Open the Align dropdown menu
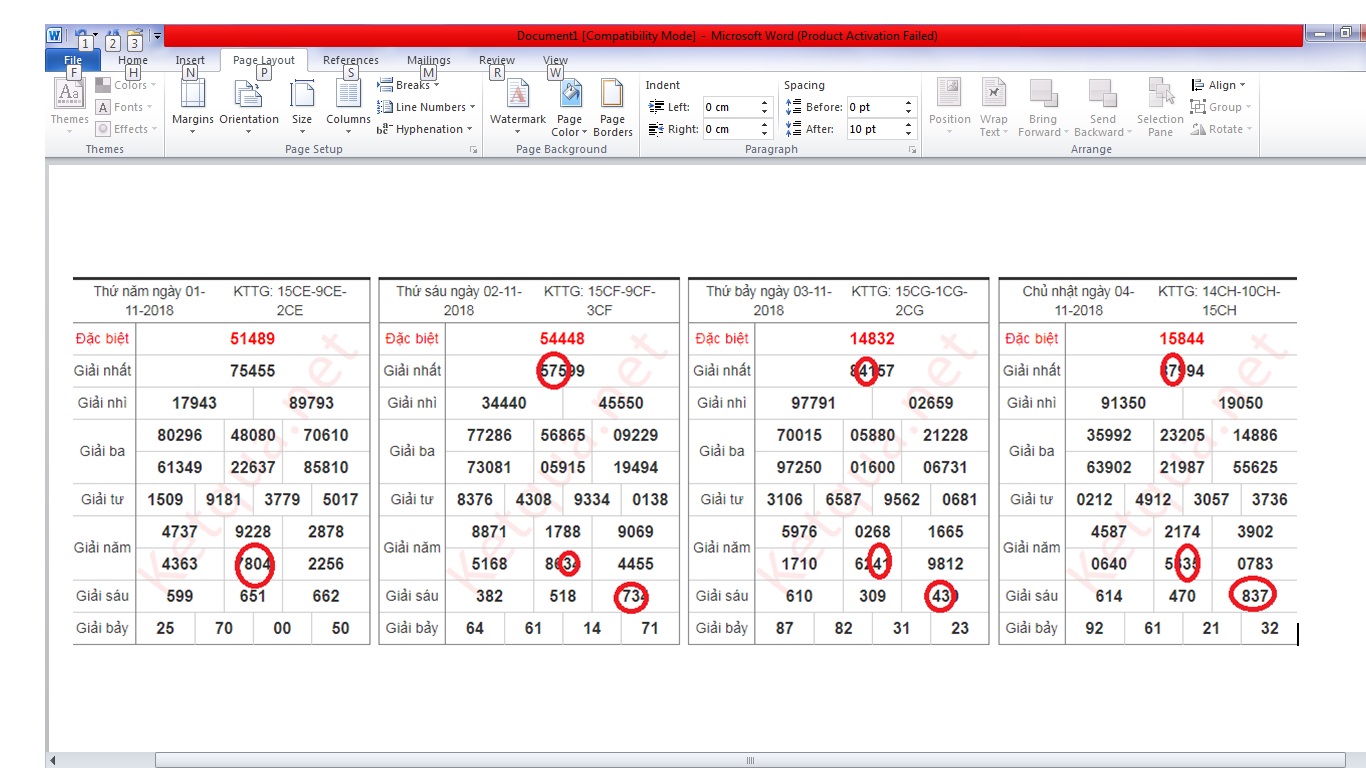Screen dimensions: 1366x768 [1220, 85]
